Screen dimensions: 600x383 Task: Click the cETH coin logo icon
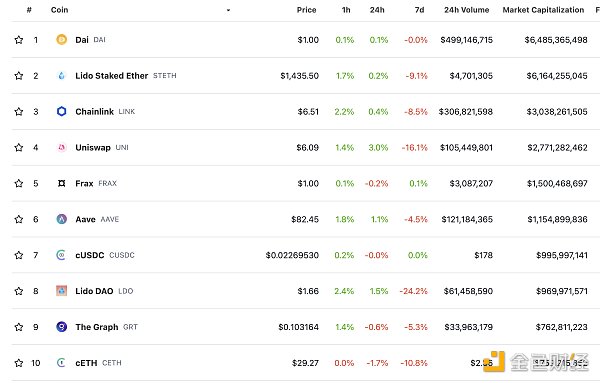[x=61, y=363]
